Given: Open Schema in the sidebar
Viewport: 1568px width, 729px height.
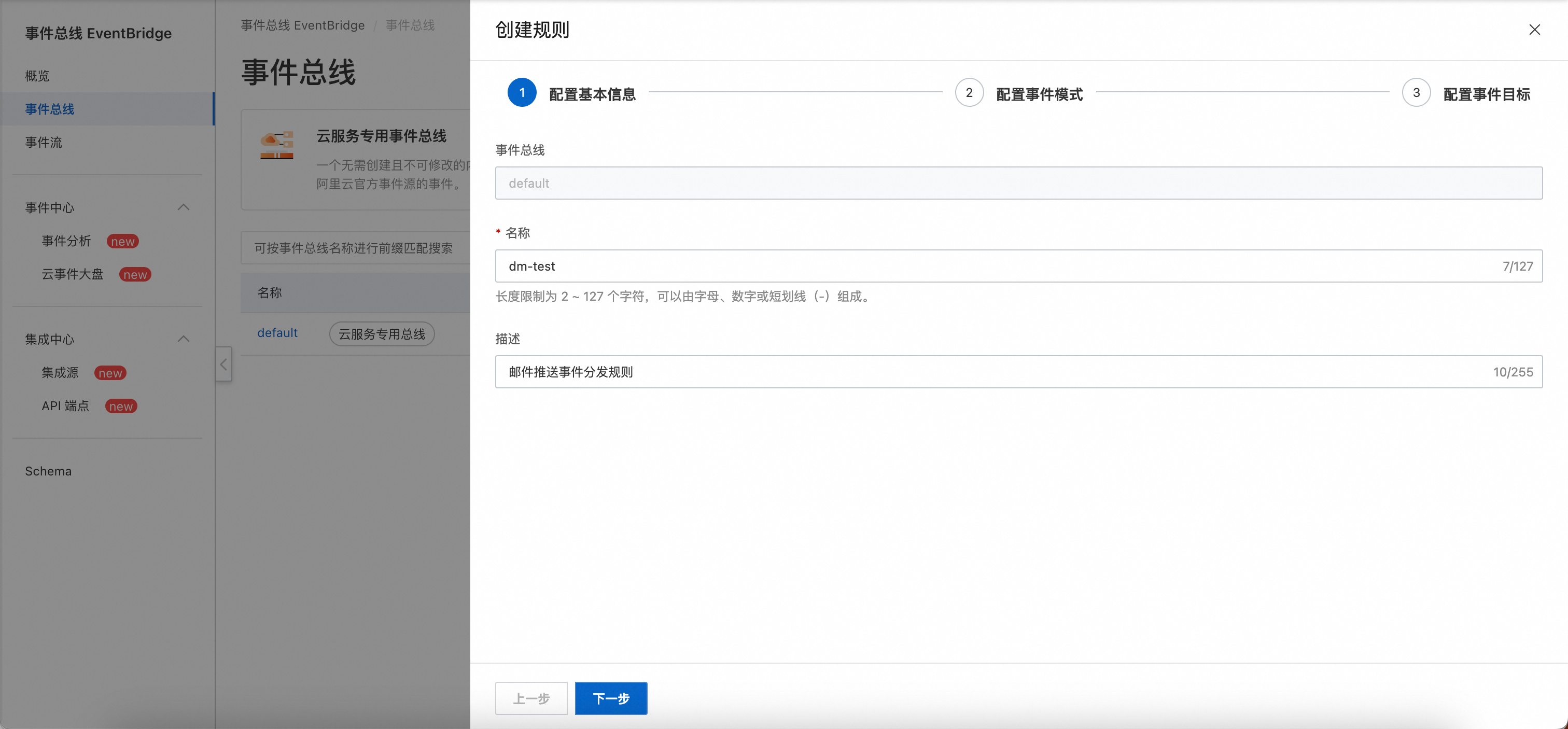Looking at the screenshot, I should click(48, 471).
